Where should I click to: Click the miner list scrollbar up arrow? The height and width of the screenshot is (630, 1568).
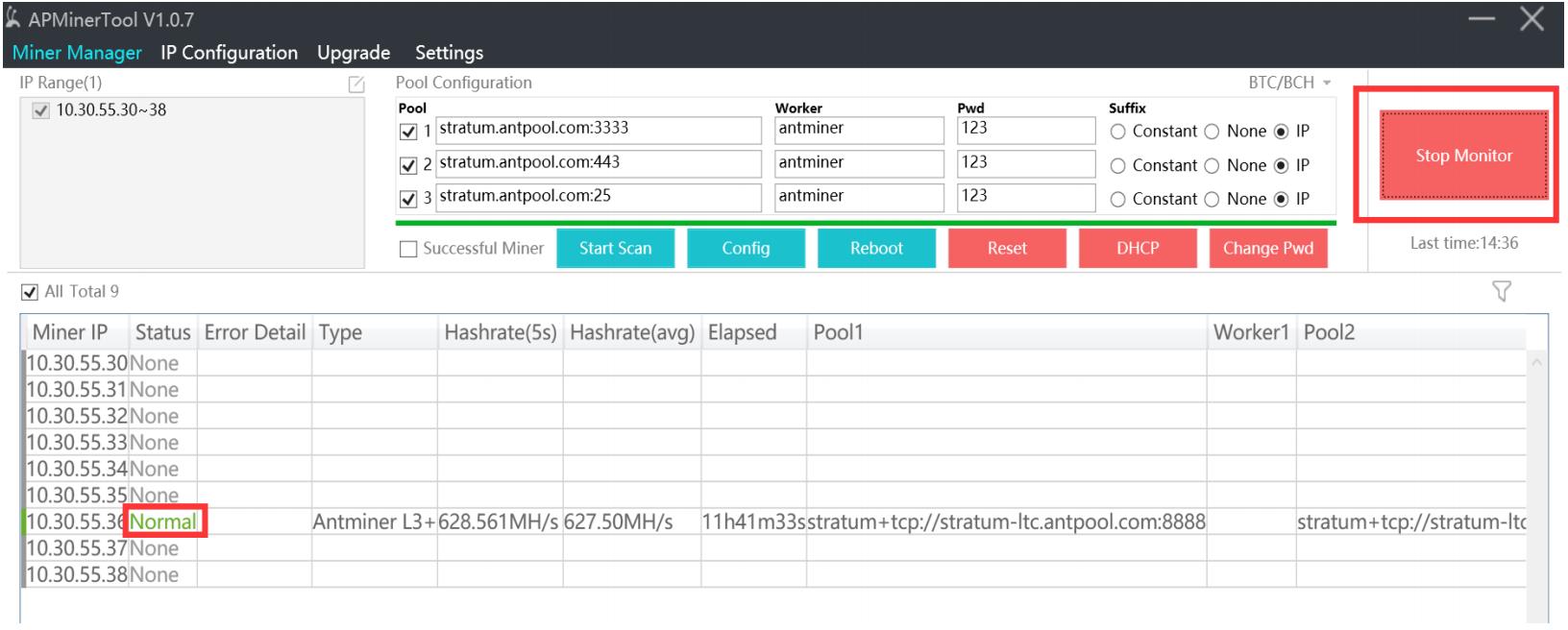[1536, 362]
